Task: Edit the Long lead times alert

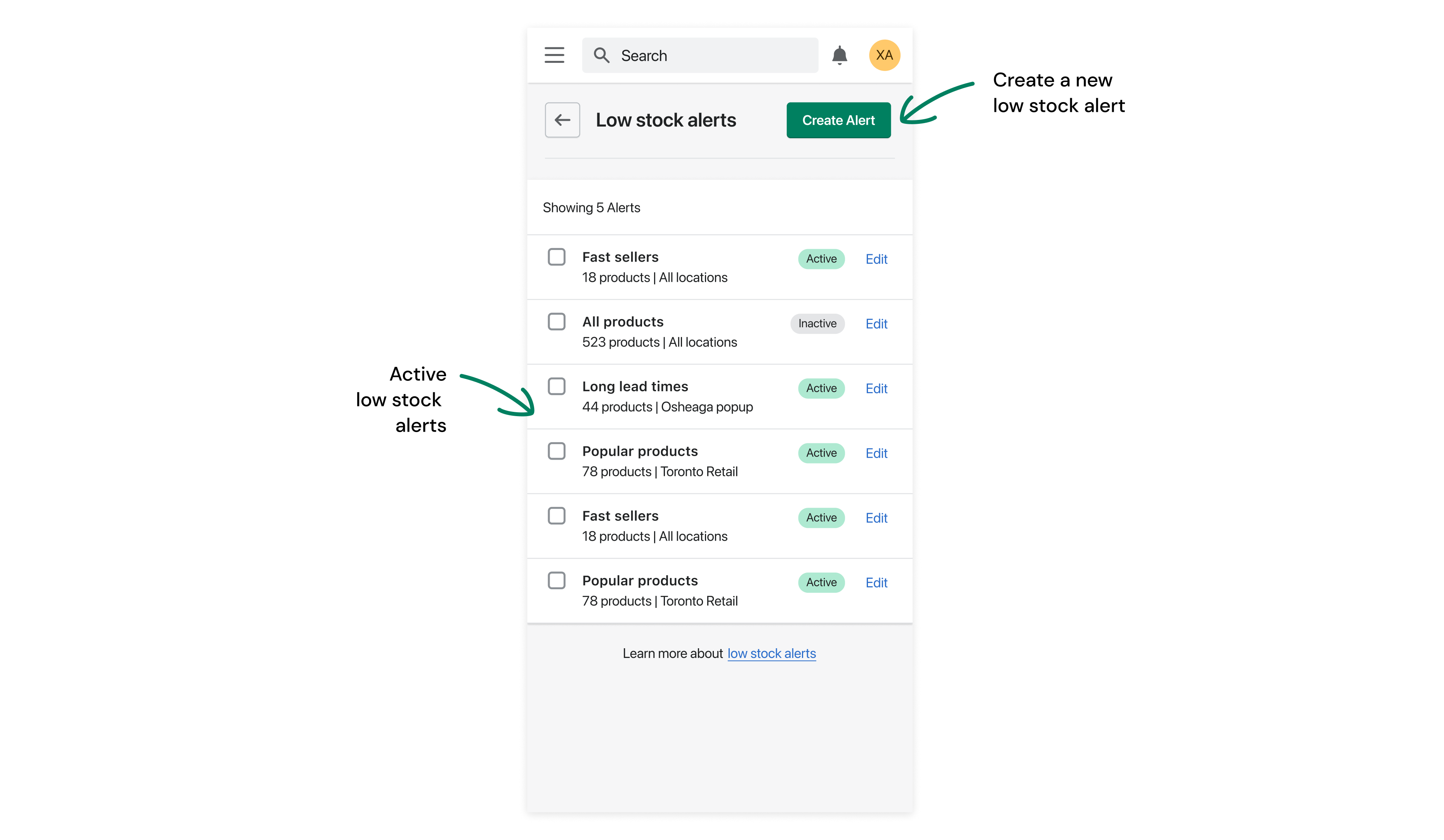Action: 876,389
